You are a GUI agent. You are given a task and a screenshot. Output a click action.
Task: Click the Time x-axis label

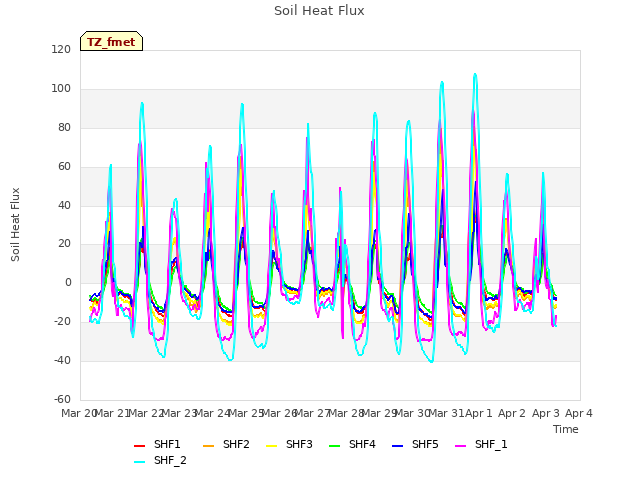click(x=566, y=429)
